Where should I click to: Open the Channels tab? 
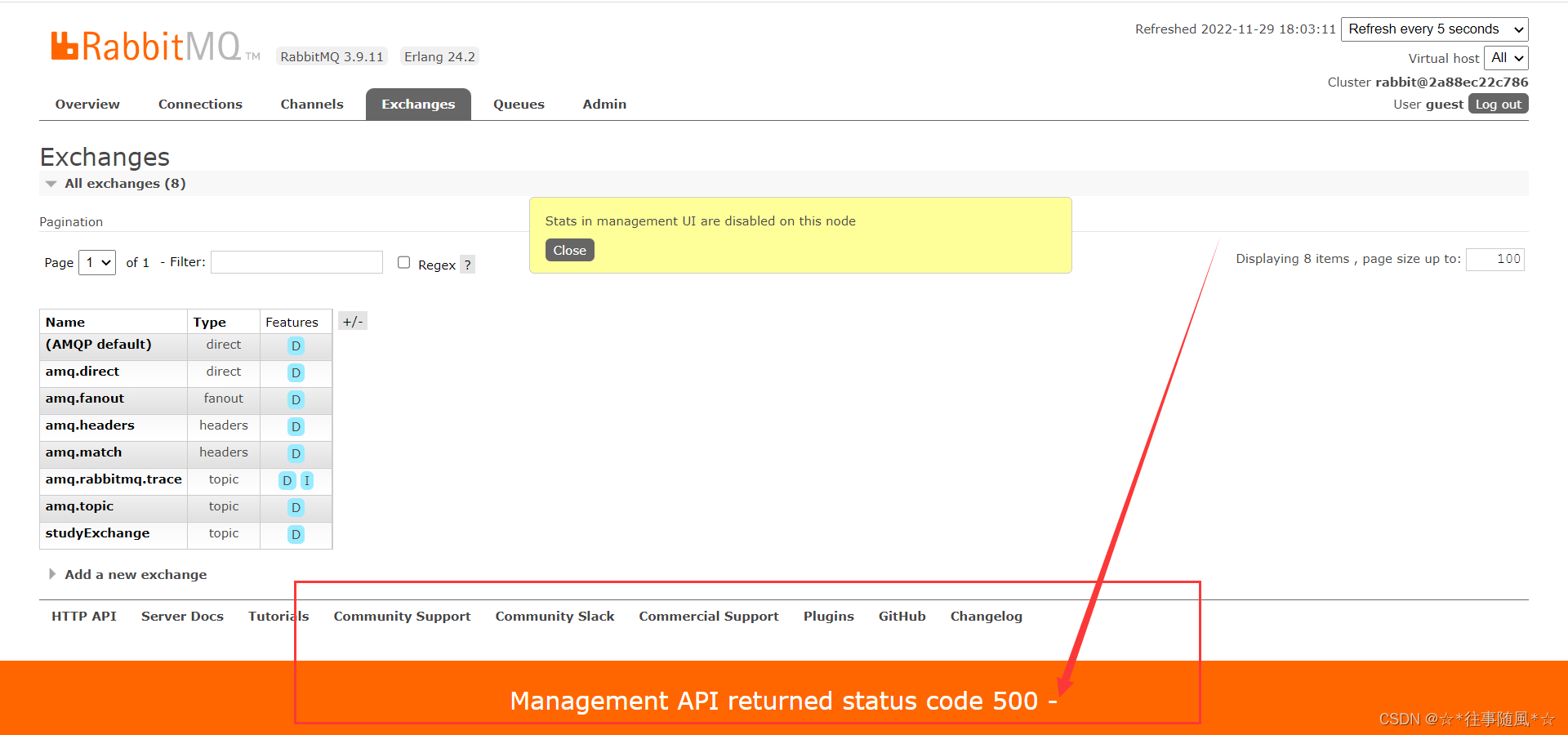click(x=312, y=105)
